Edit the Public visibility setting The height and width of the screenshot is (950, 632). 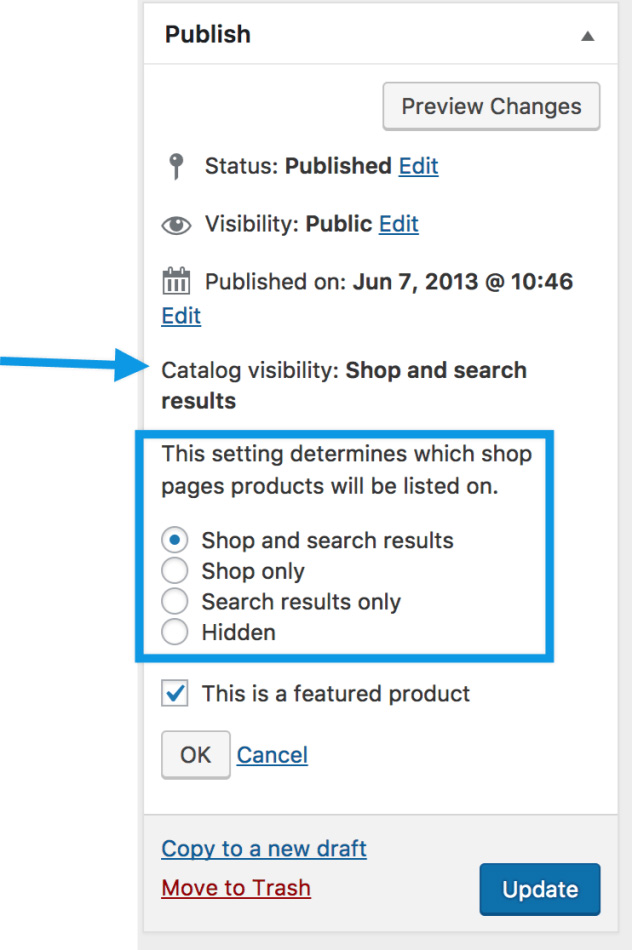[398, 224]
